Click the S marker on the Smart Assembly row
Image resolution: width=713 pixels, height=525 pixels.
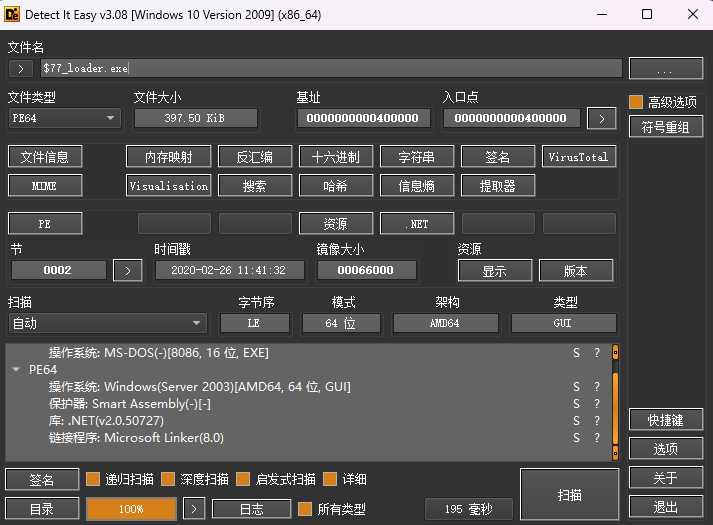pyautogui.click(x=576, y=404)
